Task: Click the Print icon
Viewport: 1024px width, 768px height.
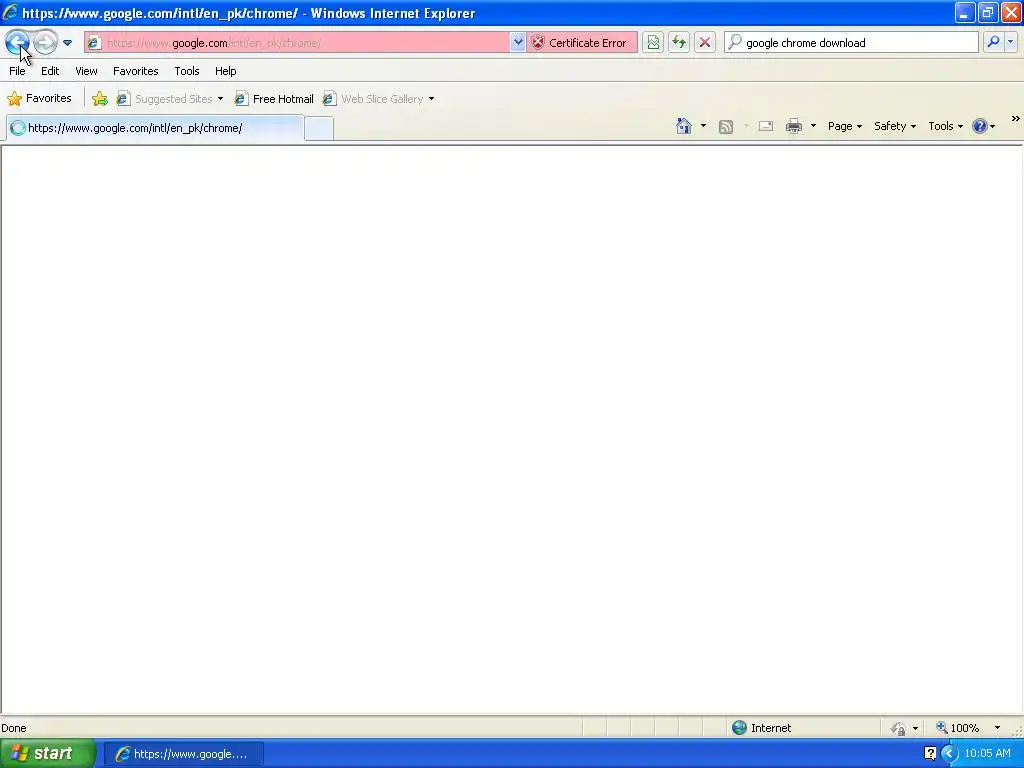Action: pos(793,126)
